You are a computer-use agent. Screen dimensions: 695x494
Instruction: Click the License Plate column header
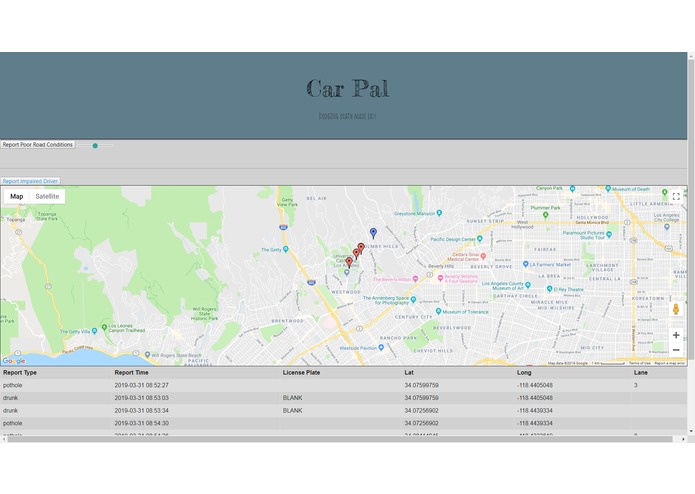coord(301,373)
